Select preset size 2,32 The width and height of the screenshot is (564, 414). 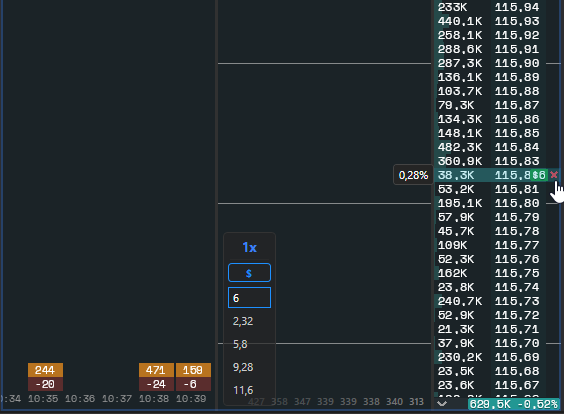(243, 321)
